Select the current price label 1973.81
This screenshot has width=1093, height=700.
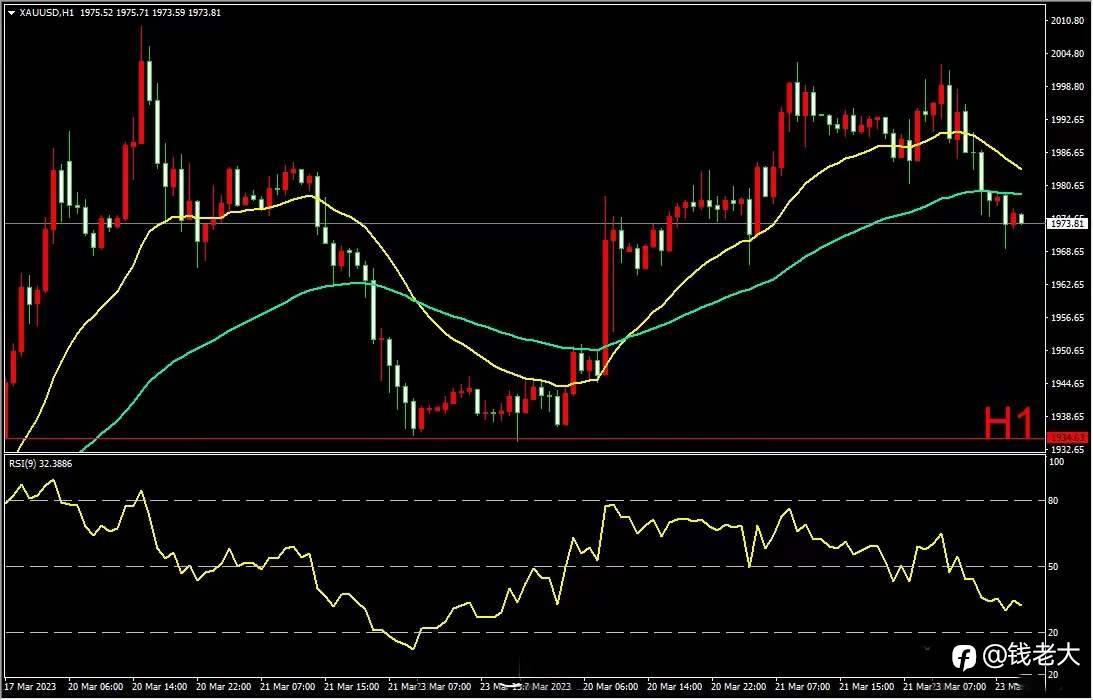coord(1067,224)
